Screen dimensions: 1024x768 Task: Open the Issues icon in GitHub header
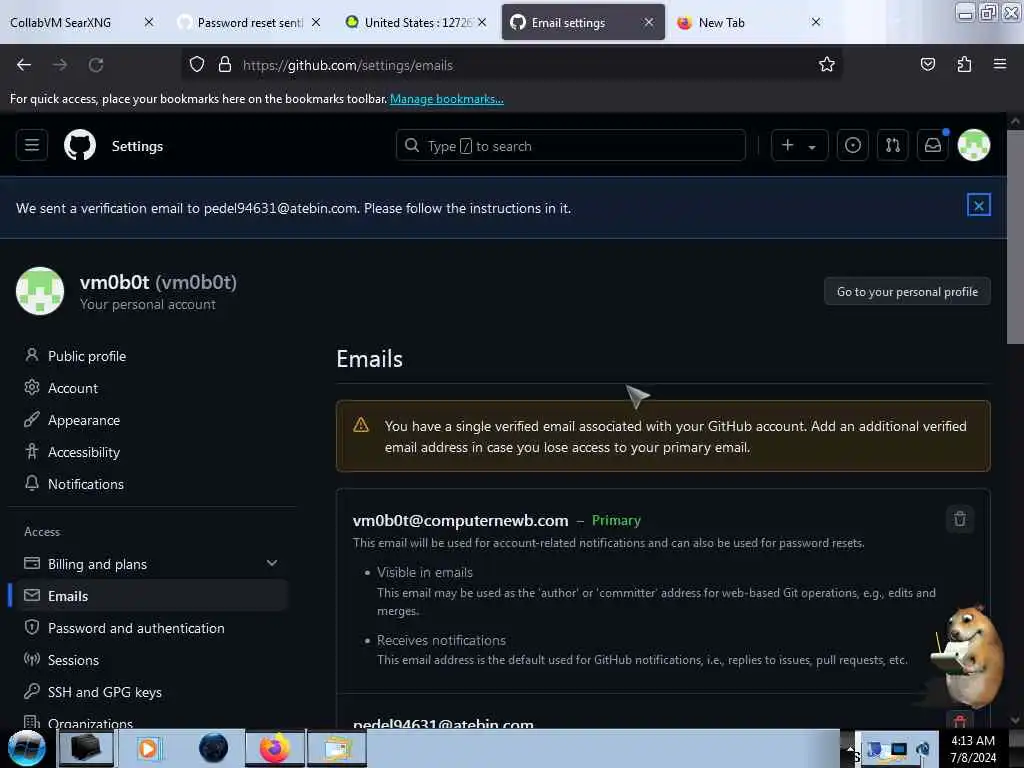click(852, 145)
